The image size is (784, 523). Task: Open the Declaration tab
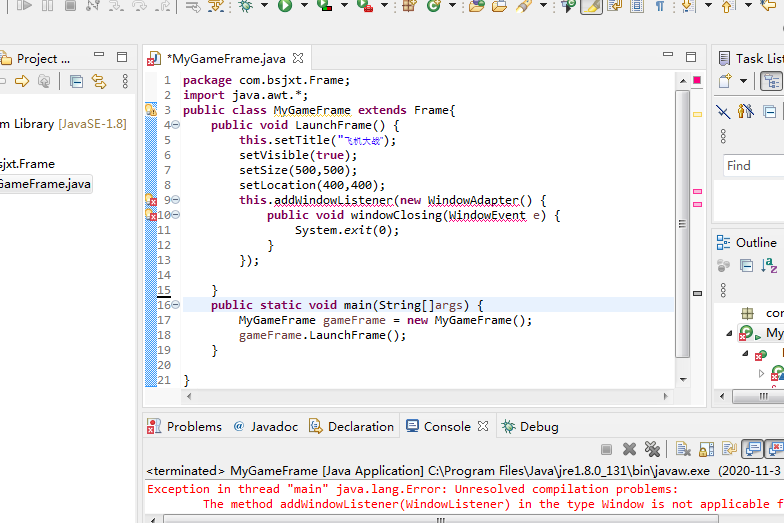coord(352,426)
